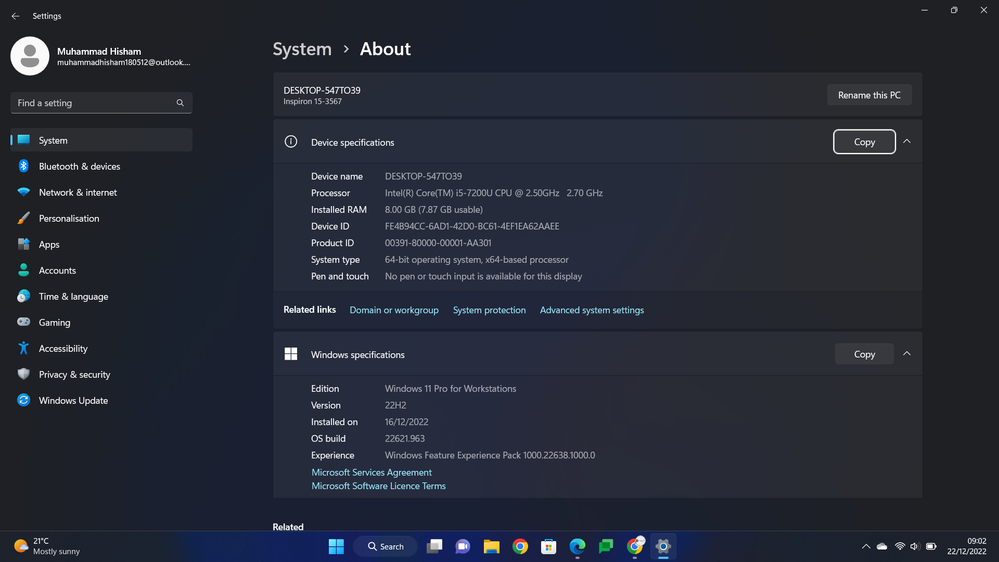Viewport: 999px width, 562px height.
Task: Click the search magnifier in Find a setting
Action: click(x=180, y=103)
